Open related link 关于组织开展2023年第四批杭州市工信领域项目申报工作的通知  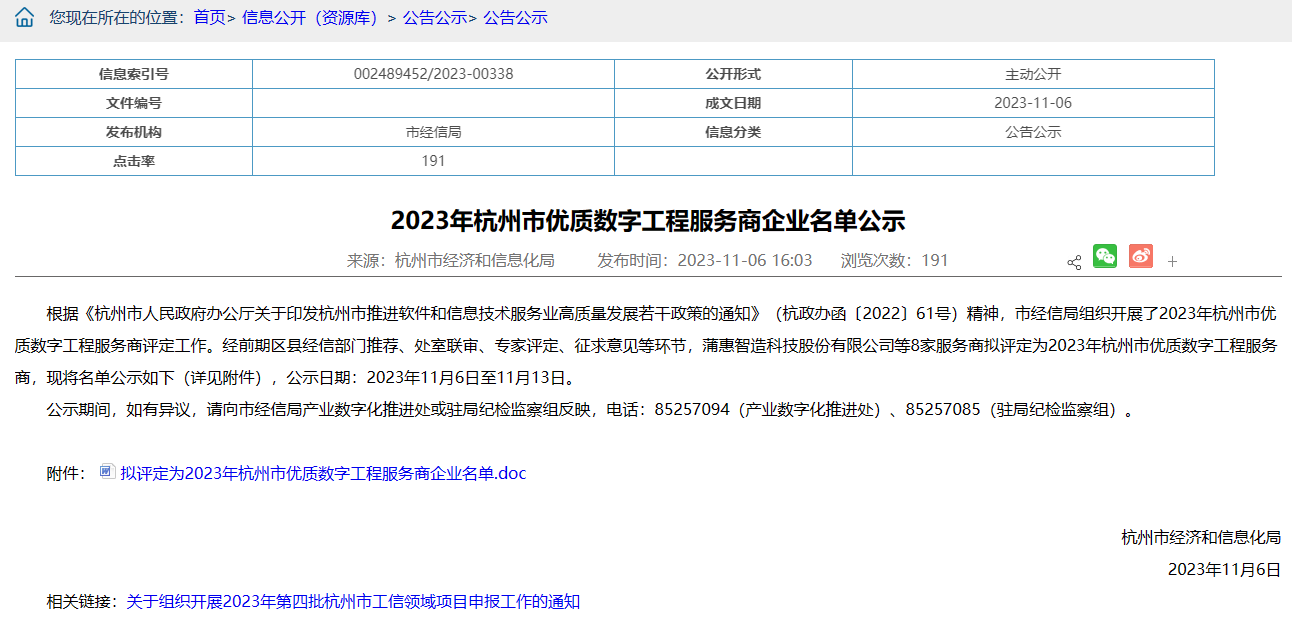(x=353, y=601)
